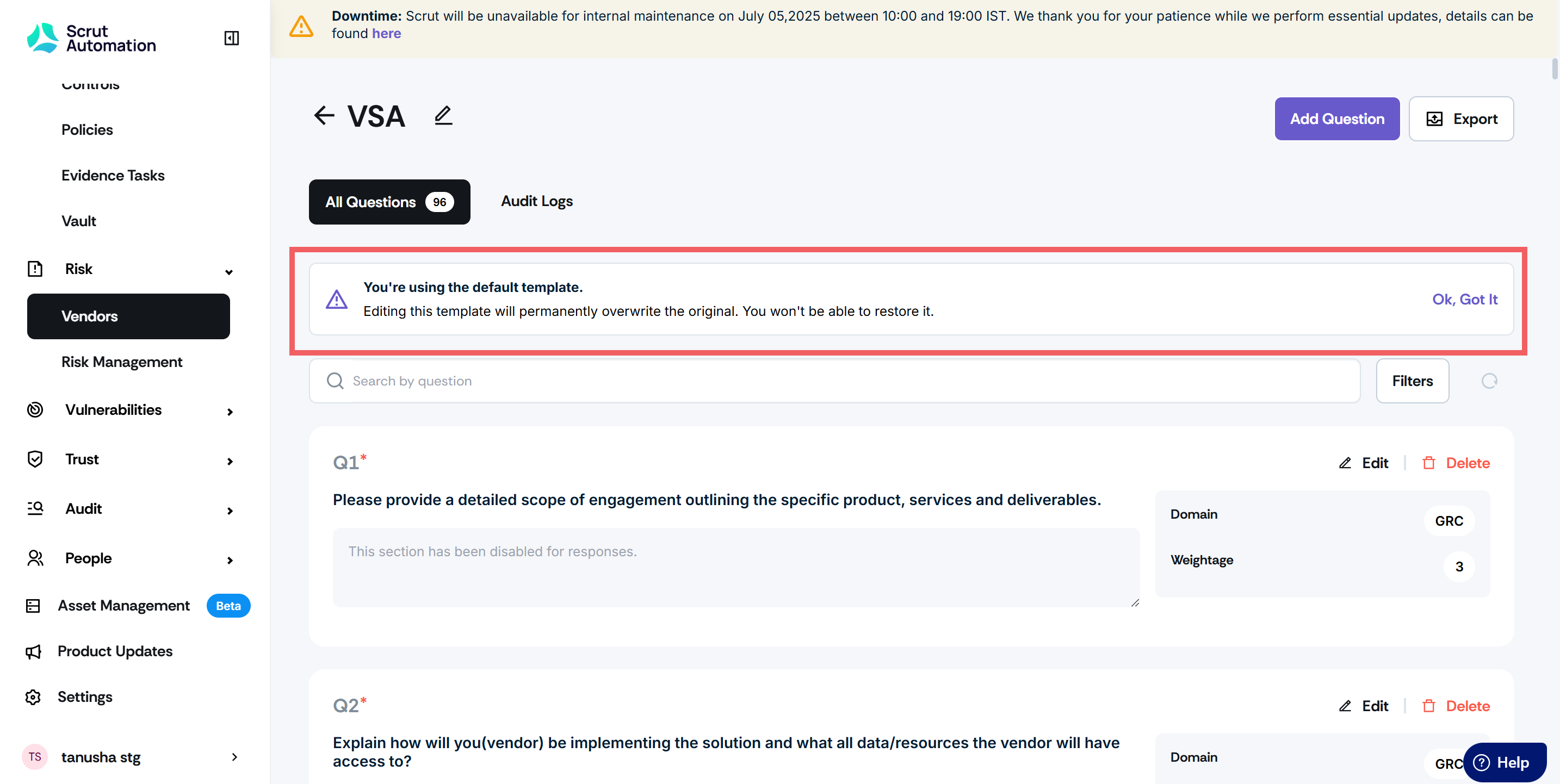1560x784 pixels.
Task: Click the Q2 trash icon
Action: pos(1428,706)
